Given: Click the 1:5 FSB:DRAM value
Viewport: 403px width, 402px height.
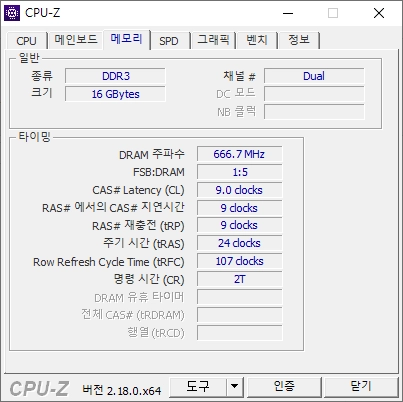Looking at the screenshot, I should (239, 172).
